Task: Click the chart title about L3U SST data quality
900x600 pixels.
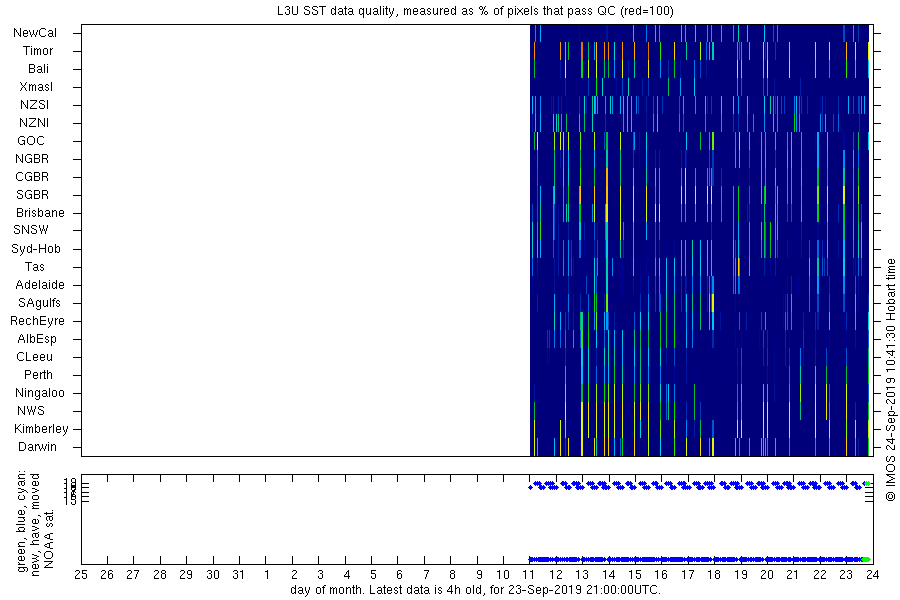Action: click(x=475, y=11)
